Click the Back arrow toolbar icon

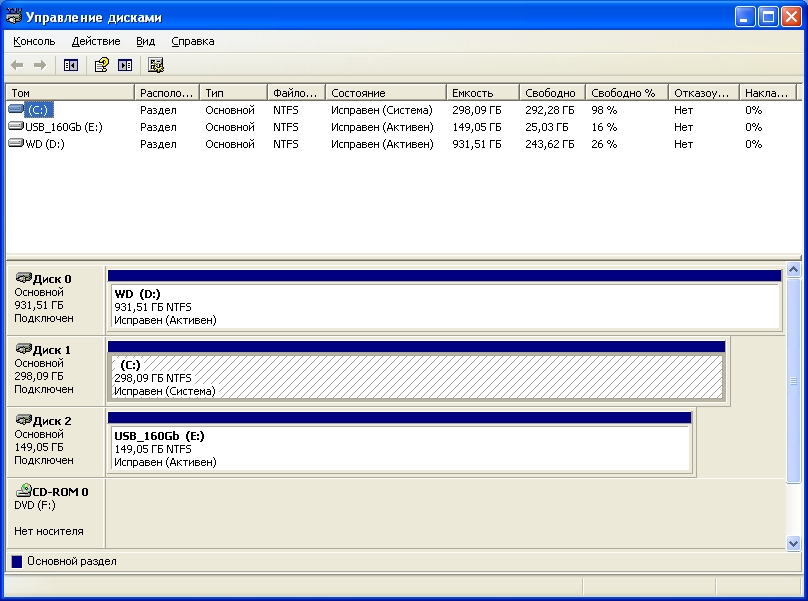coord(17,65)
